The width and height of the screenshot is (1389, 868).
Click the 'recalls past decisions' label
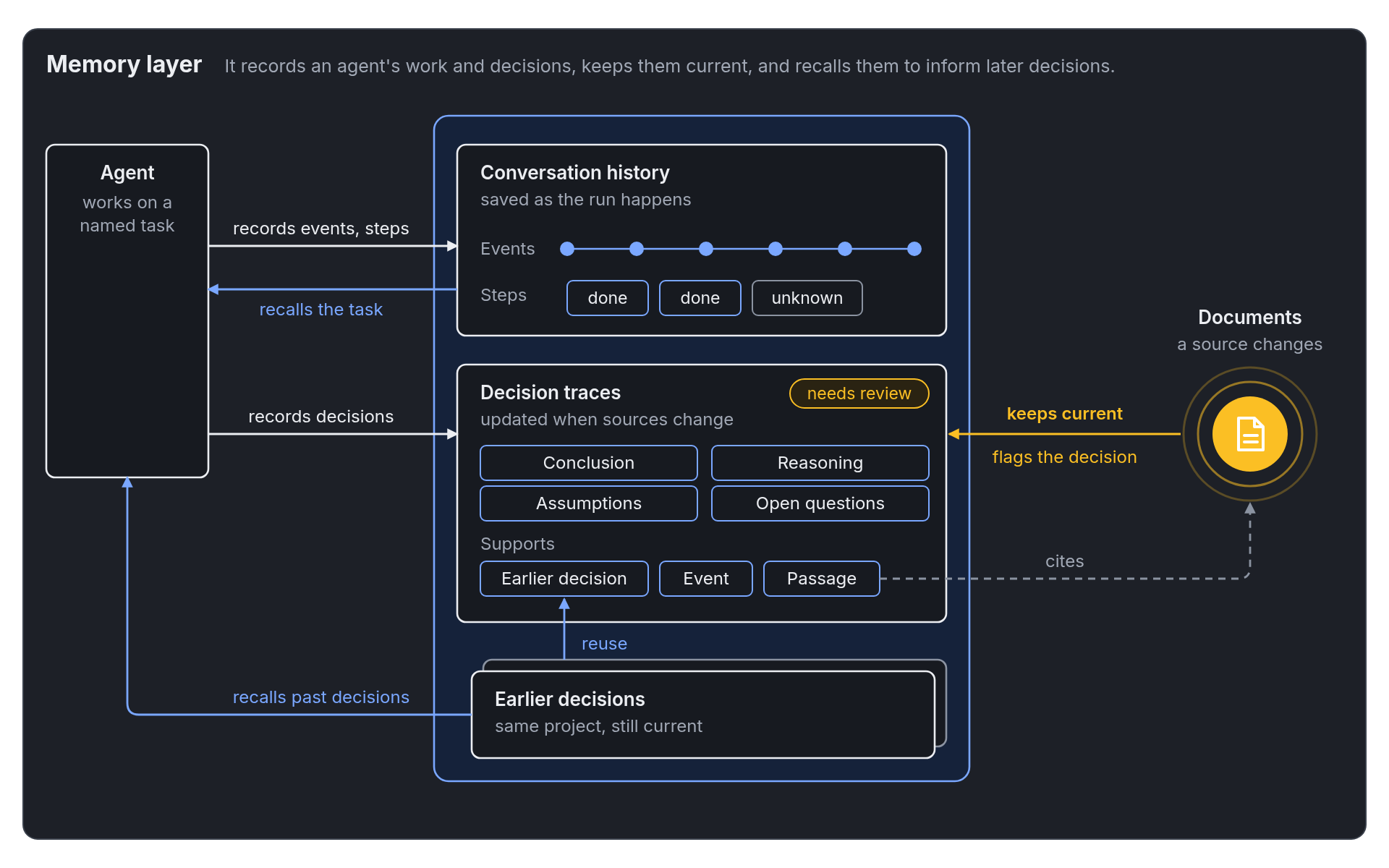[x=320, y=697]
